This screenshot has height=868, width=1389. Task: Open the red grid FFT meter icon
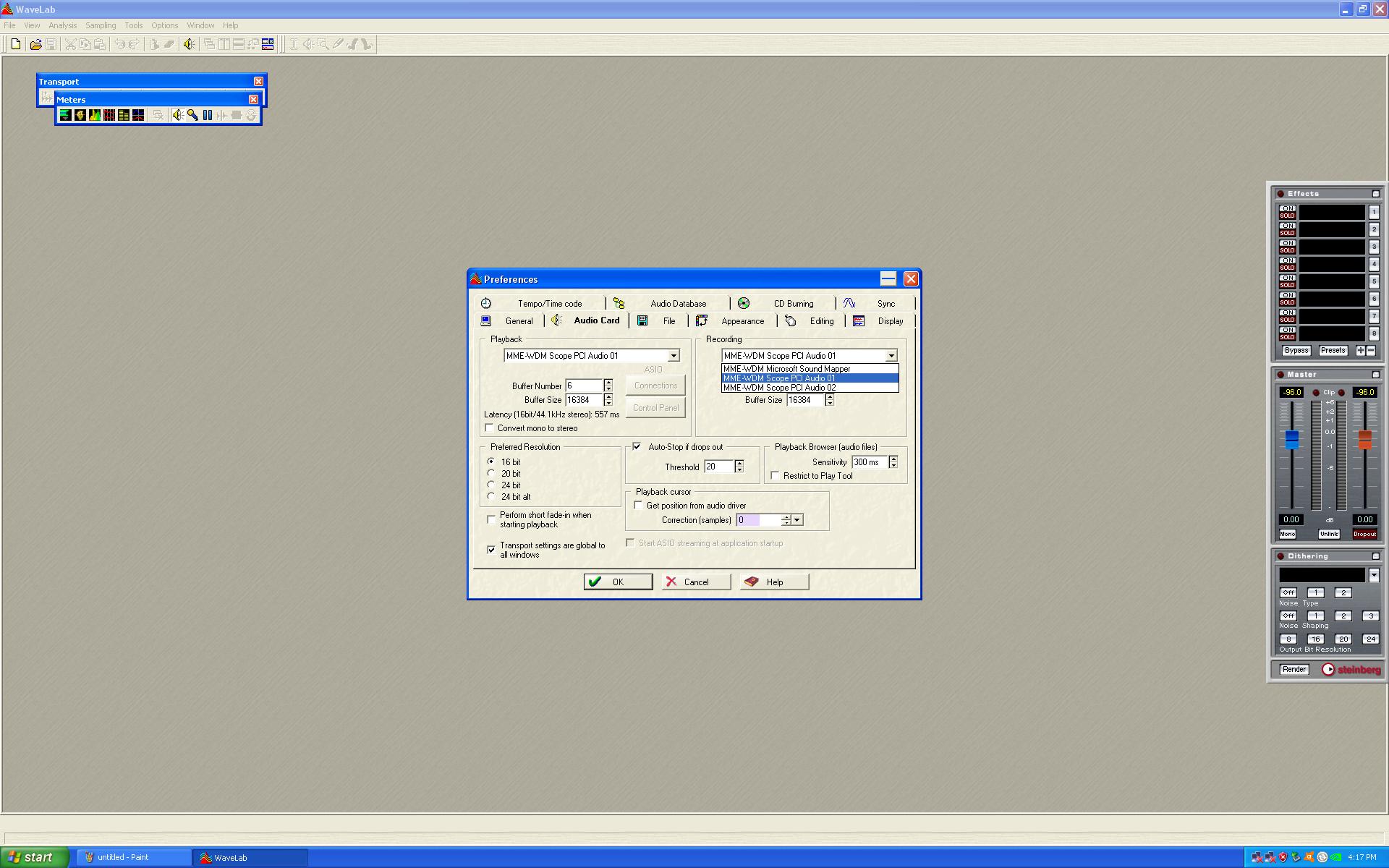109,115
